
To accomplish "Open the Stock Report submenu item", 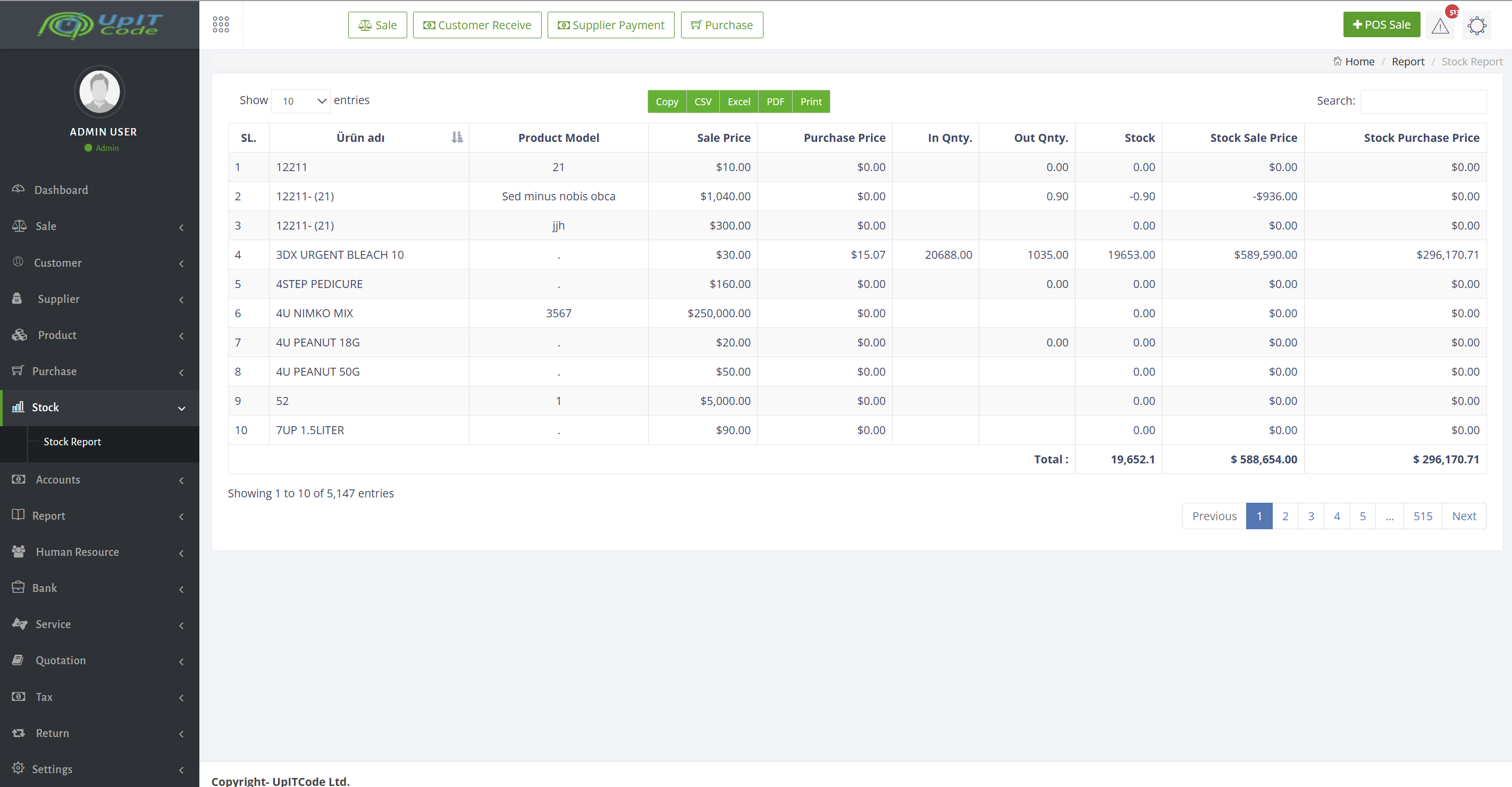I will click(x=72, y=442).
